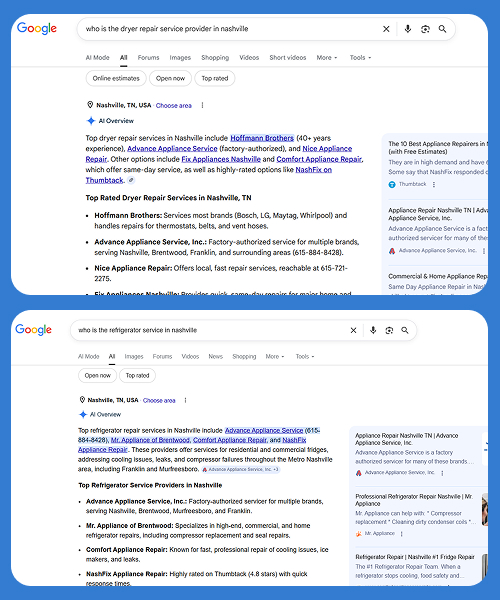
Task: Submit the refrigerator service search with magnifier
Action: pyautogui.click(x=405, y=330)
